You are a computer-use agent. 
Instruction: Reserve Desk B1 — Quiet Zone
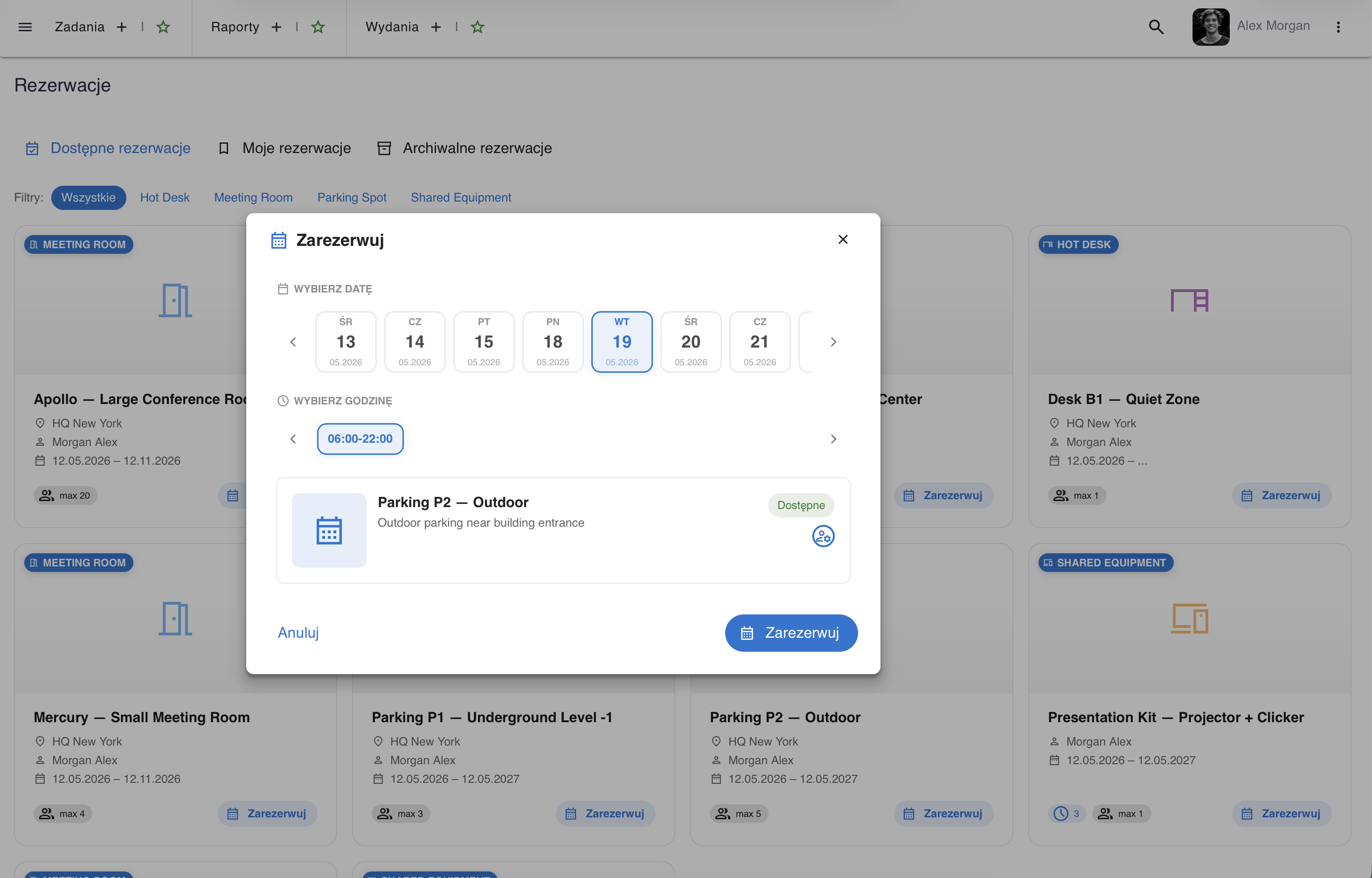(x=1282, y=495)
